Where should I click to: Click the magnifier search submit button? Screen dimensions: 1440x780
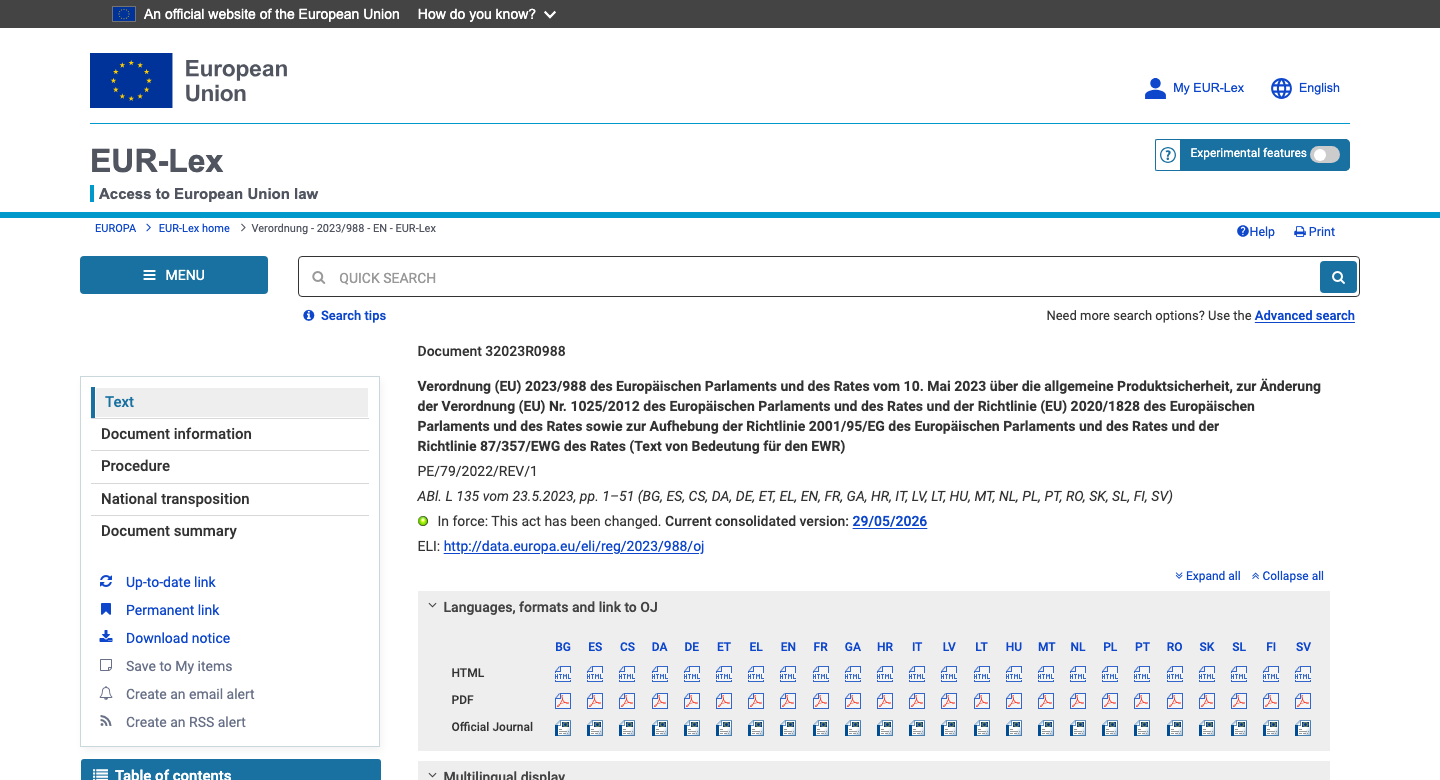(1338, 277)
